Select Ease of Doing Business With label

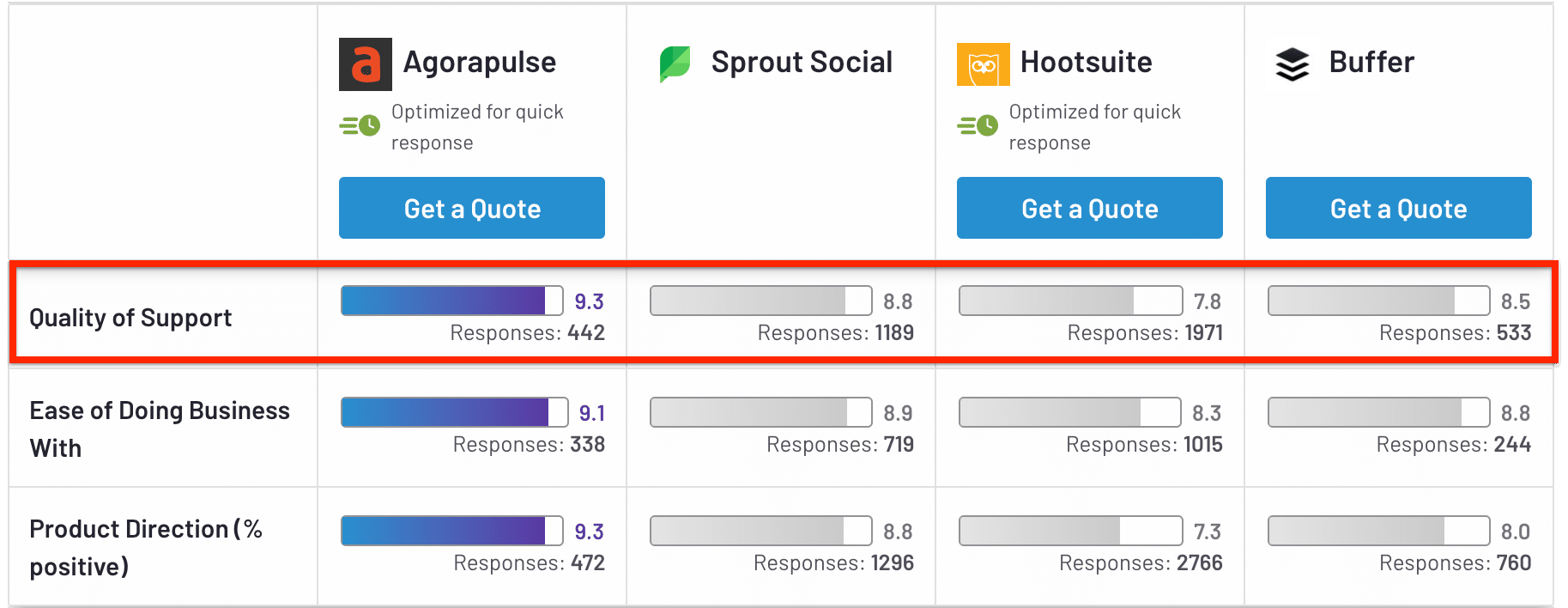point(159,429)
